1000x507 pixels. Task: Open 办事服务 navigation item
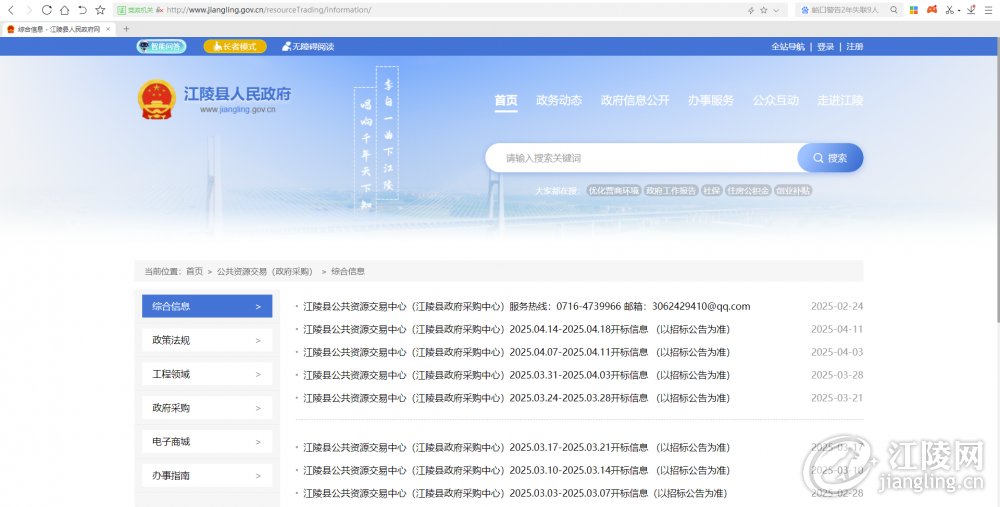(710, 100)
